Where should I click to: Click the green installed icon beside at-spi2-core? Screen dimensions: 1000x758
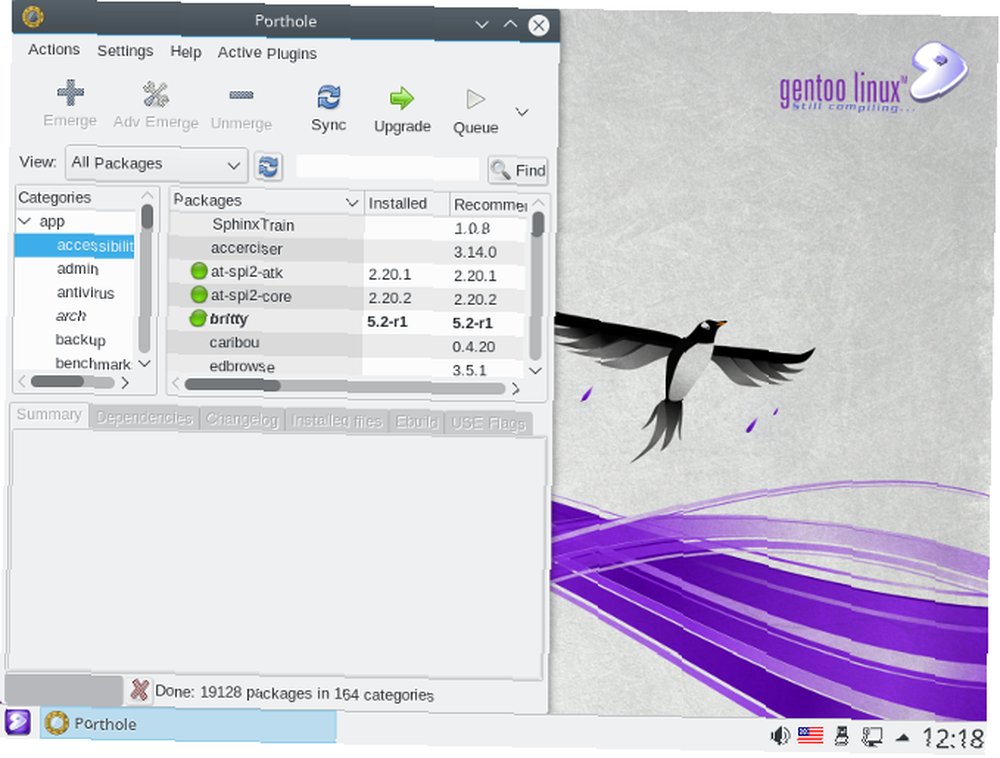[199, 295]
